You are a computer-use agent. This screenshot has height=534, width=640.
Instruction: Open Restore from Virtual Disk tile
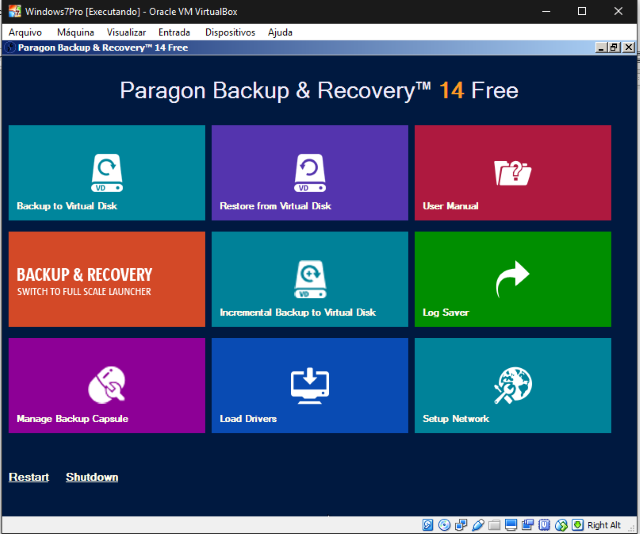pos(310,173)
